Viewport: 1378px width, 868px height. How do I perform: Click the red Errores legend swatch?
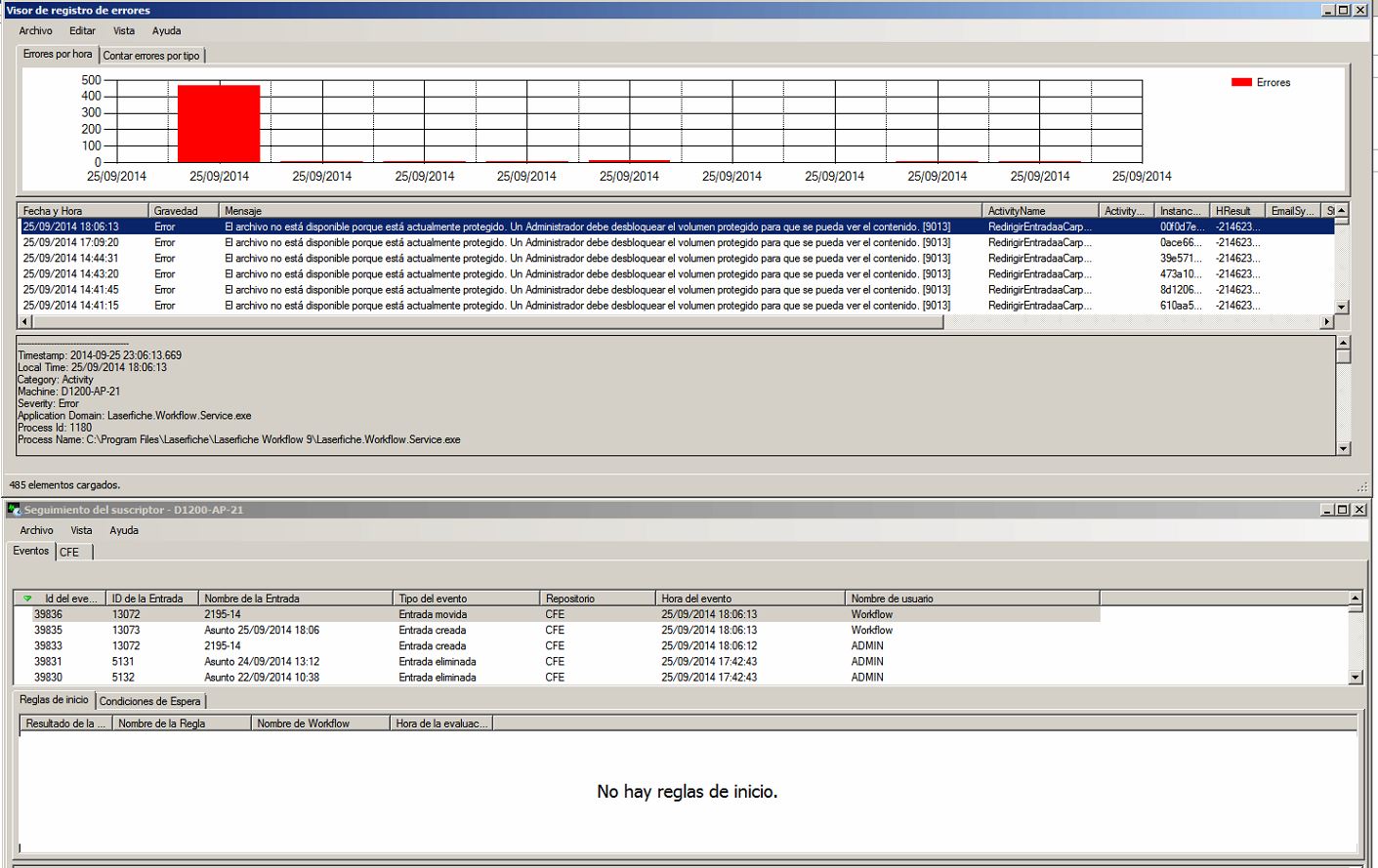1241,83
